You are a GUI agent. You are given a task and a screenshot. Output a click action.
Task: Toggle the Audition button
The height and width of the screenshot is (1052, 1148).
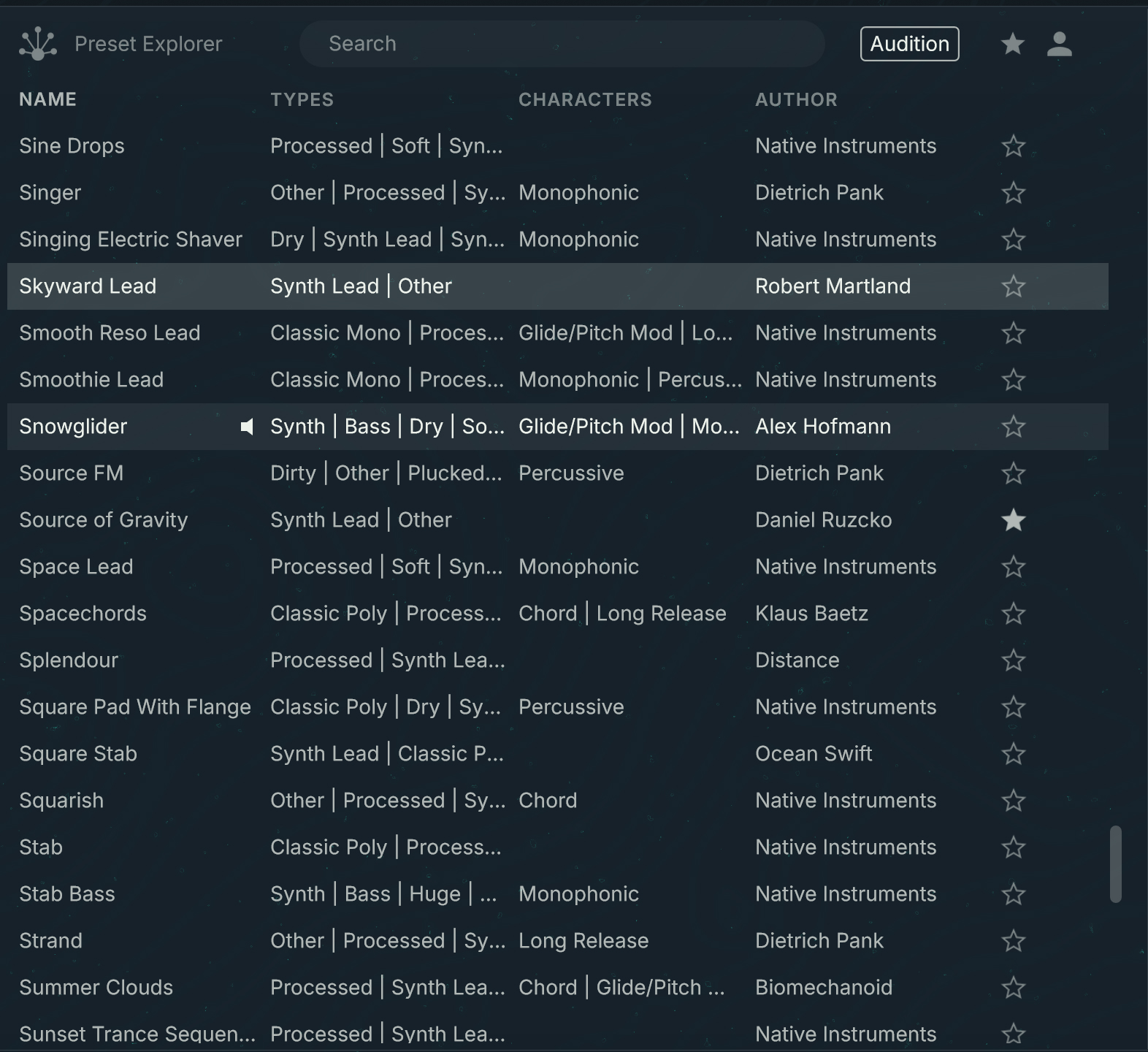coord(909,44)
